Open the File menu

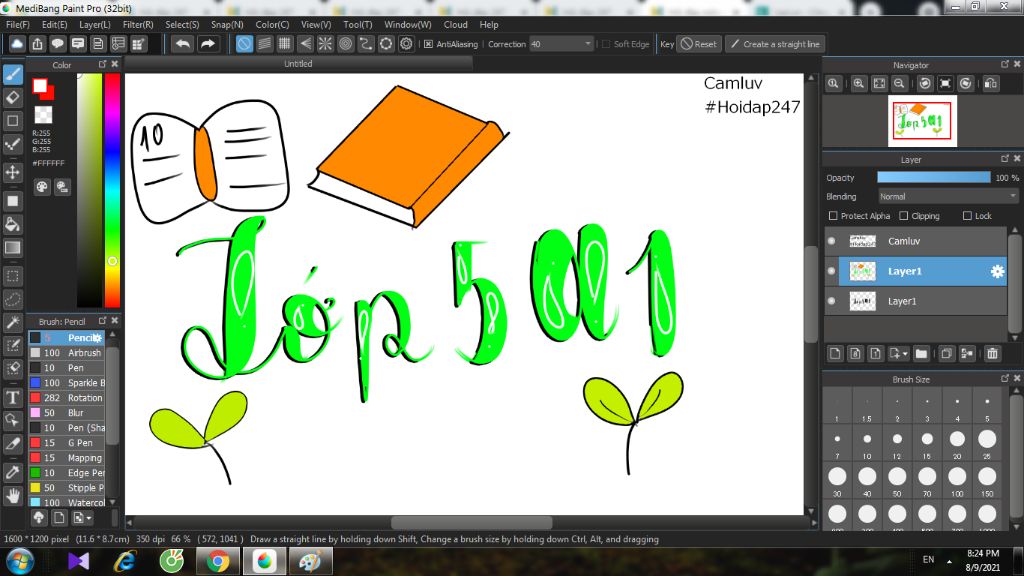[18, 24]
